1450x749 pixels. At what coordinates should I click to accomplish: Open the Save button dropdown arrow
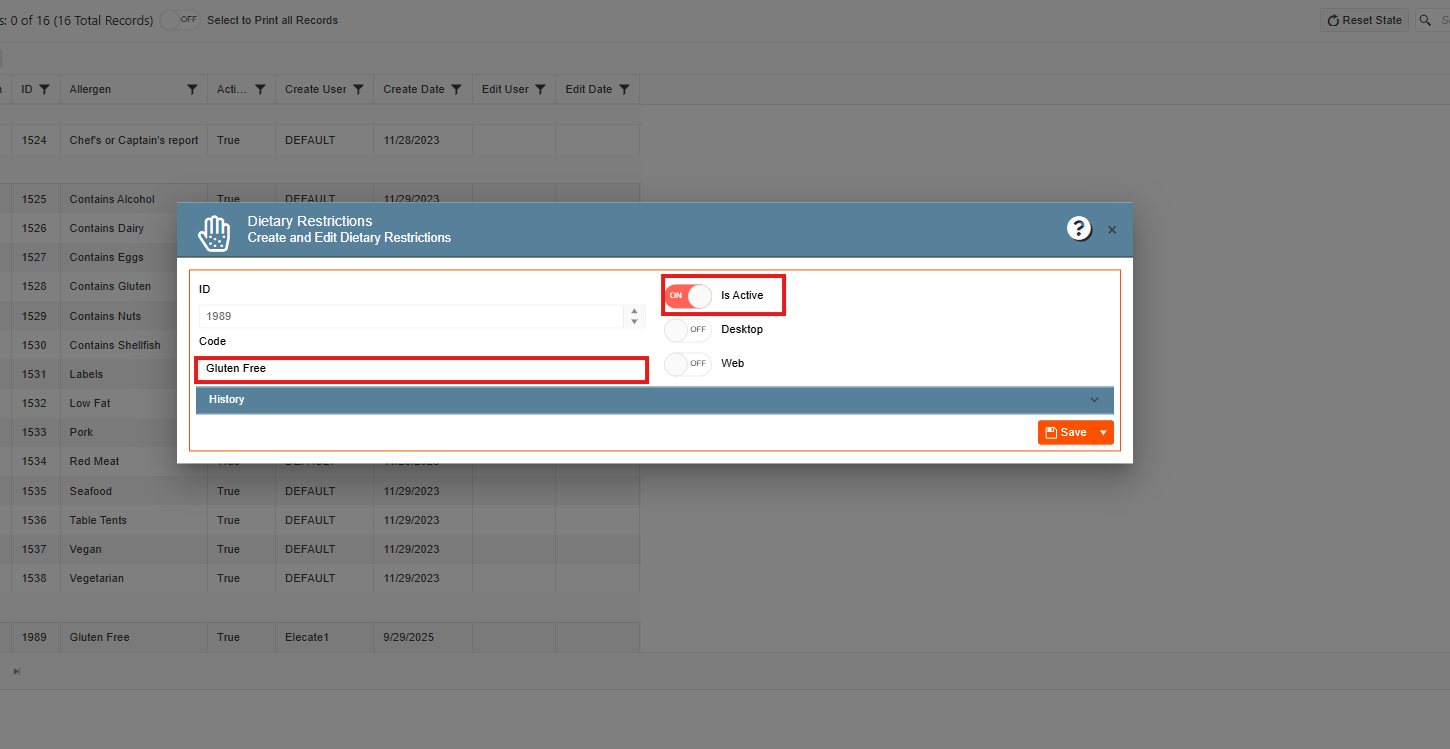(x=1104, y=432)
